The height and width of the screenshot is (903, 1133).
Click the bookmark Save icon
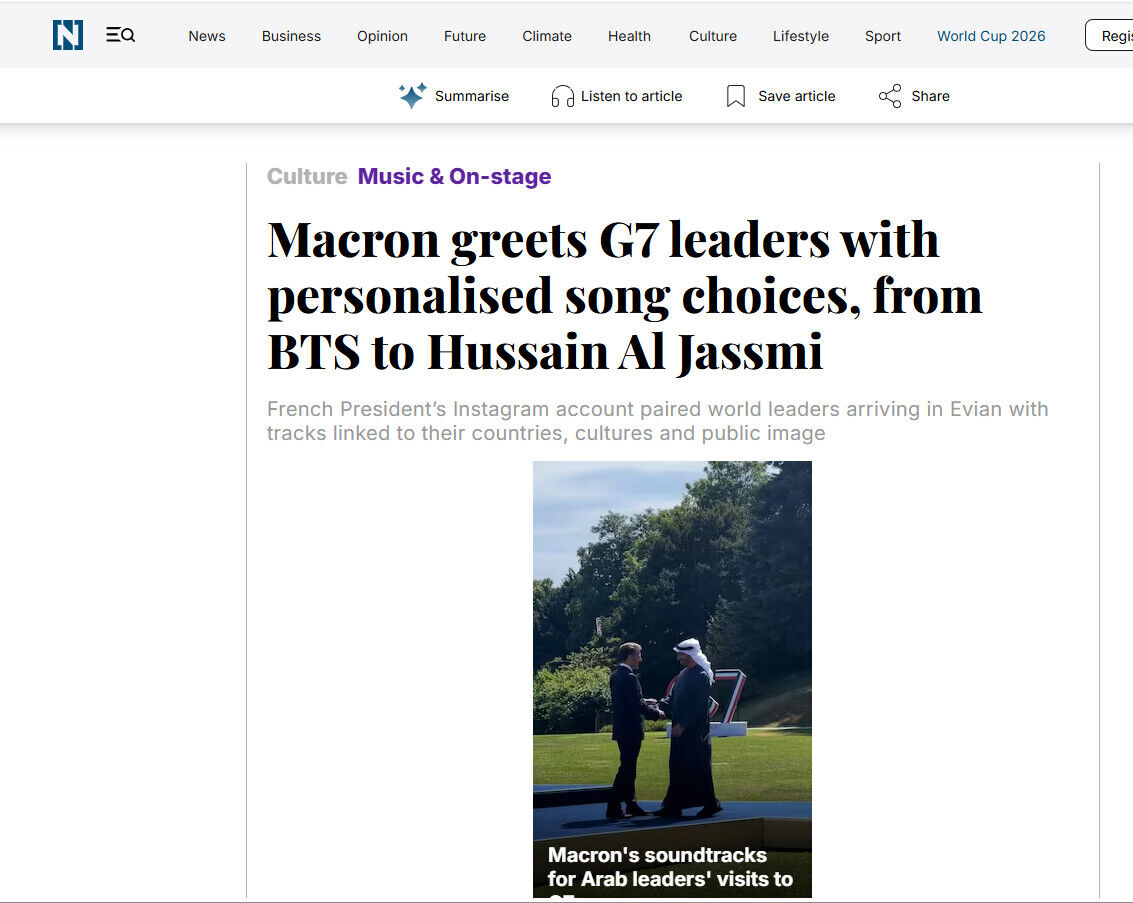[x=736, y=96]
